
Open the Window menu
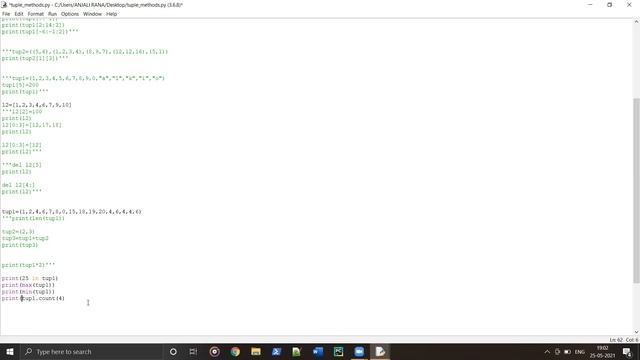(92, 14)
